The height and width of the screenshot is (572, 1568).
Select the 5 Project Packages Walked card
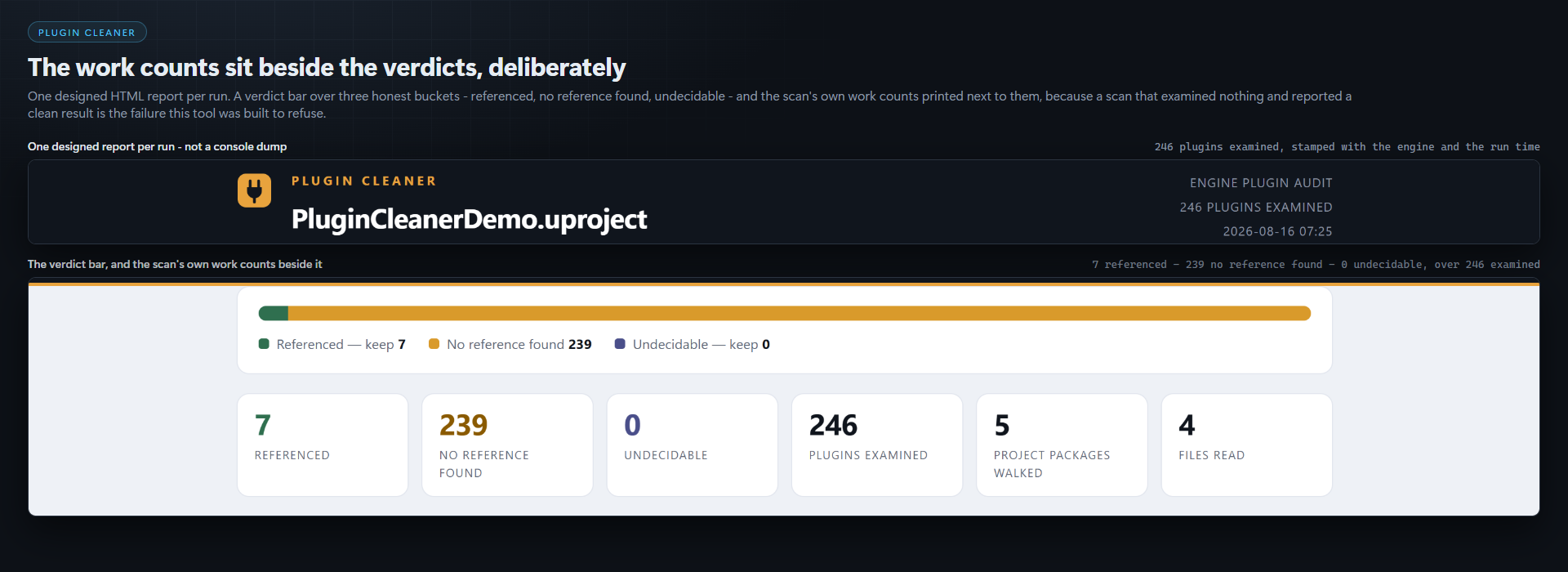pyautogui.click(x=1062, y=445)
